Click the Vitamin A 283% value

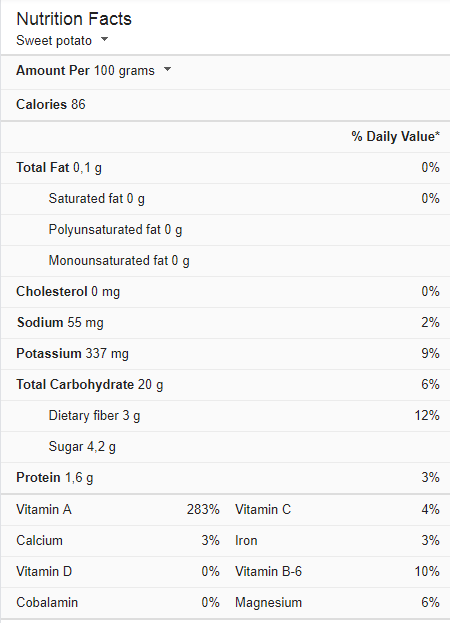[x=203, y=509]
